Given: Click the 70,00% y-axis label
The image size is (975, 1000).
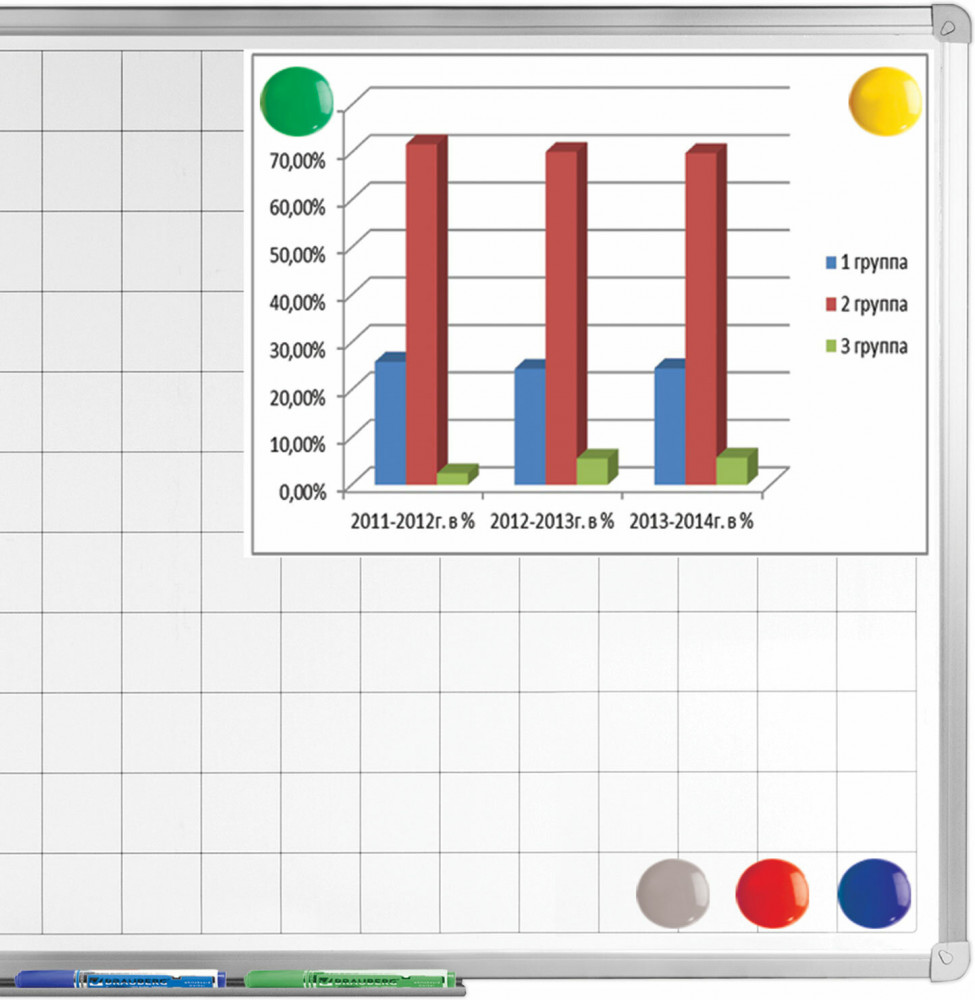Looking at the screenshot, I should (298, 159).
